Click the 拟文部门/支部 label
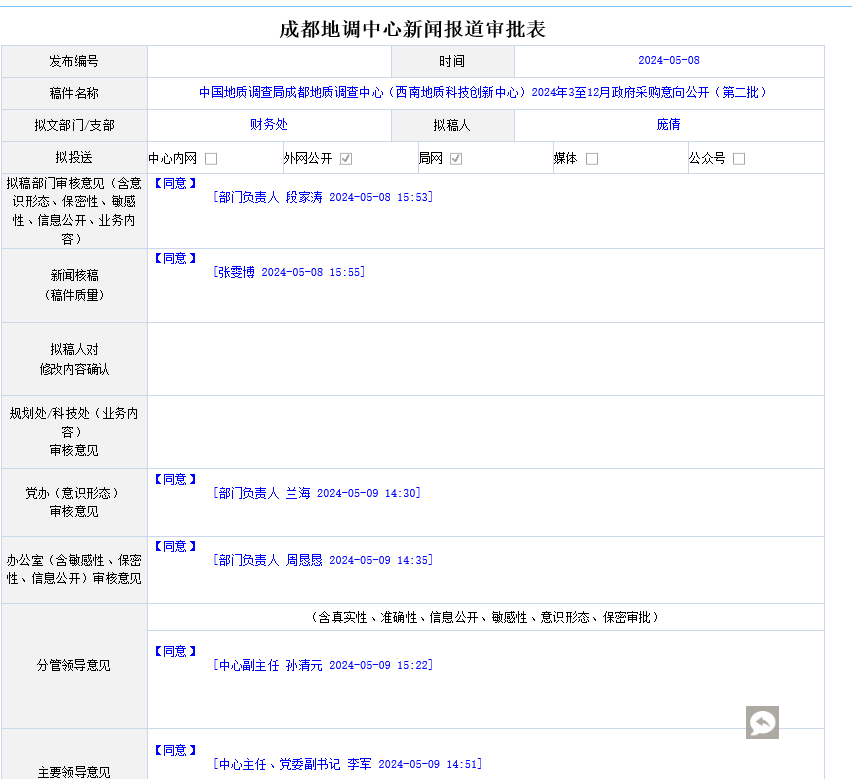The image size is (852, 779). point(74,125)
